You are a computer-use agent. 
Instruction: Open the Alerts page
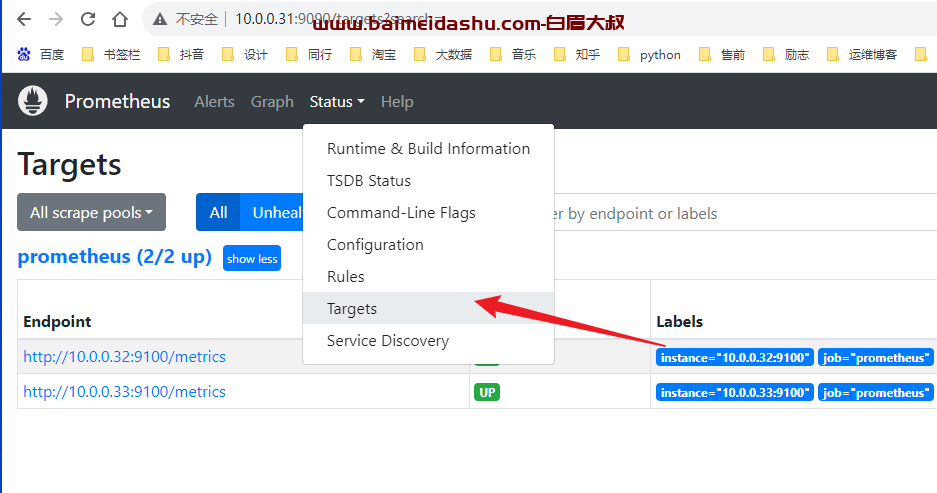coord(214,102)
